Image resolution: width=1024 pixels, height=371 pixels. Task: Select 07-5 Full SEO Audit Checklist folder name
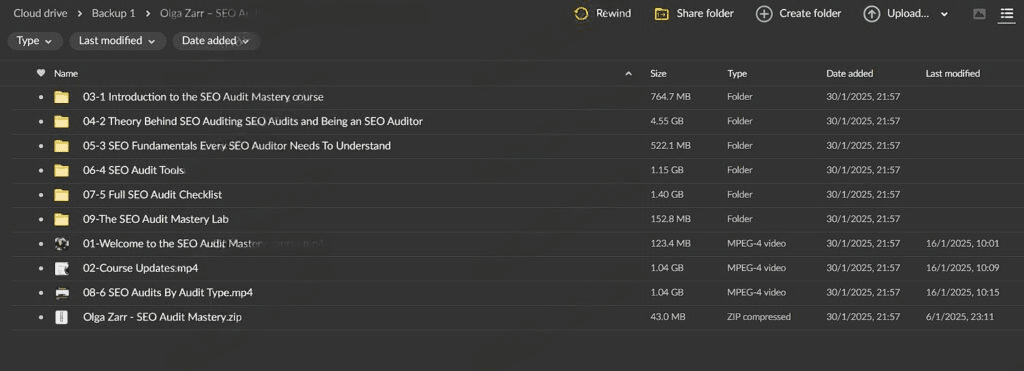(153, 195)
